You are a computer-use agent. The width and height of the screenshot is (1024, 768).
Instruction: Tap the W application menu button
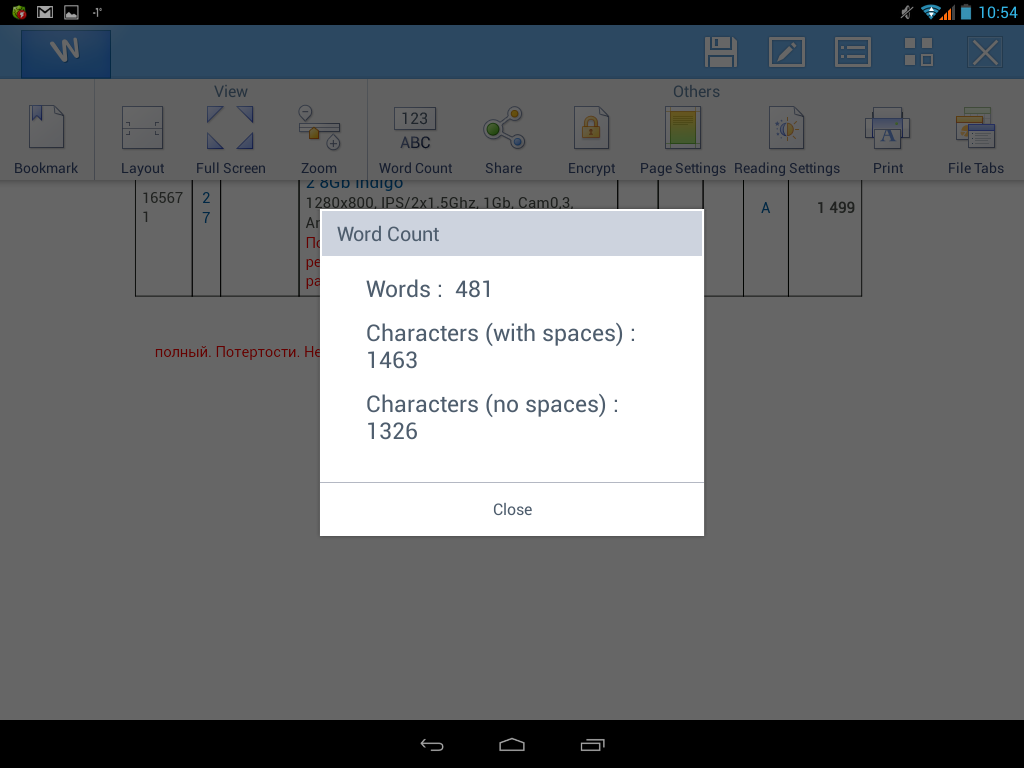click(66, 52)
